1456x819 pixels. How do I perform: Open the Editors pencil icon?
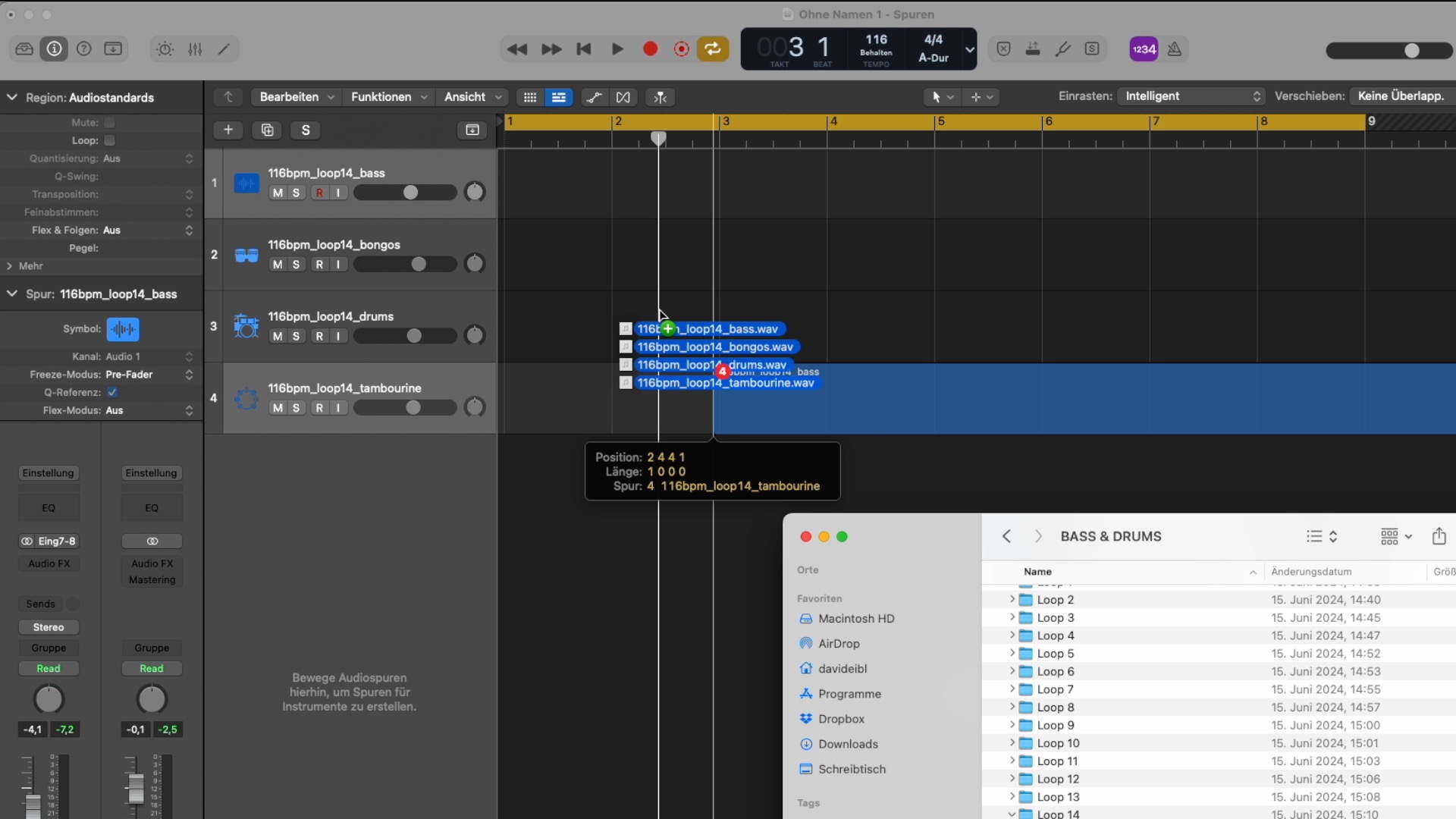click(x=224, y=49)
